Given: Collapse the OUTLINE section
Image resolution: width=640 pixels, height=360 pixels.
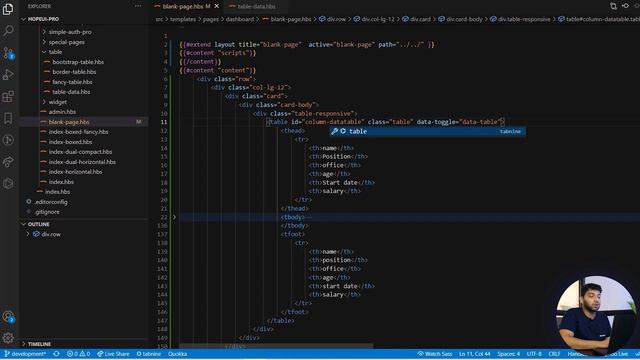Looking at the screenshot, I should pyautogui.click(x=38, y=224).
